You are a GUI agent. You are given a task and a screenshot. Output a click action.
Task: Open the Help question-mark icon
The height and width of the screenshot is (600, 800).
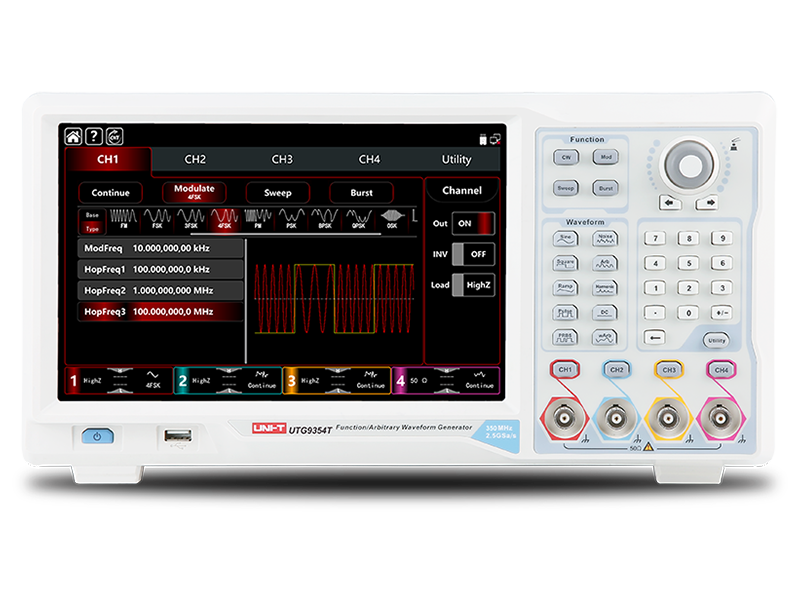coord(93,136)
